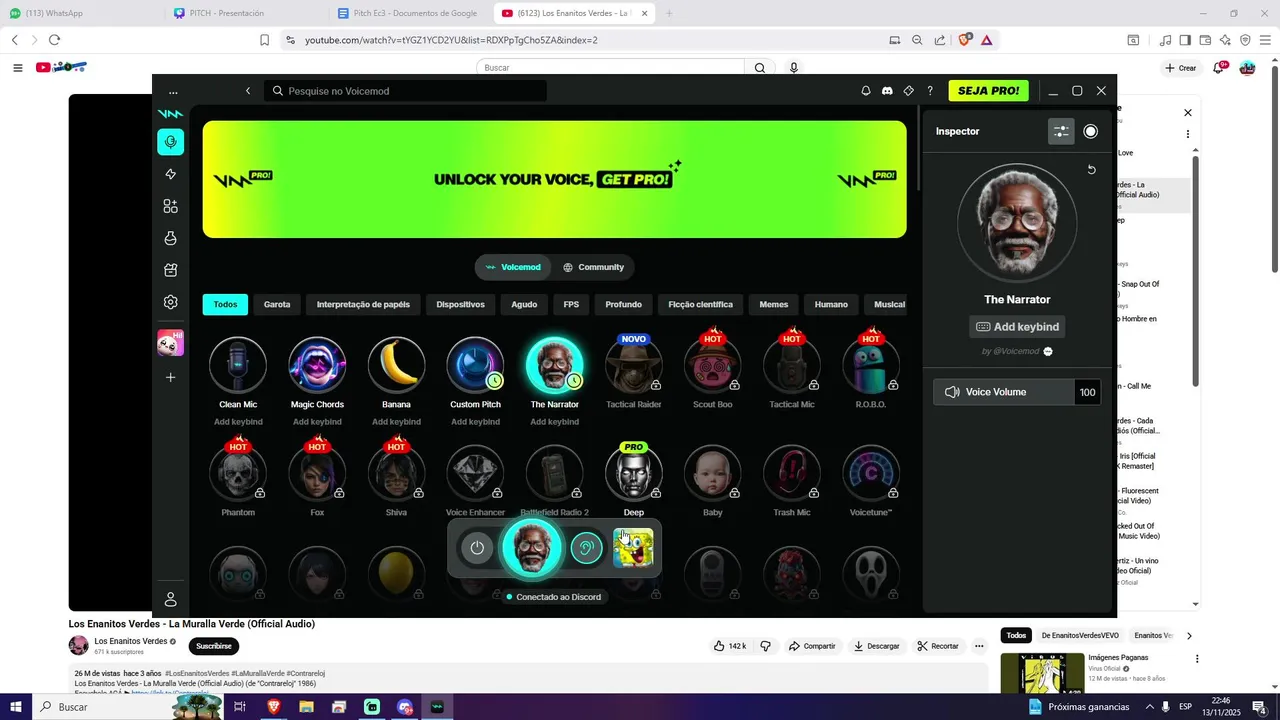Open the Voicebox microphone section in sidebar
Image resolution: width=1280 pixels, height=720 pixels.
tap(170, 142)
